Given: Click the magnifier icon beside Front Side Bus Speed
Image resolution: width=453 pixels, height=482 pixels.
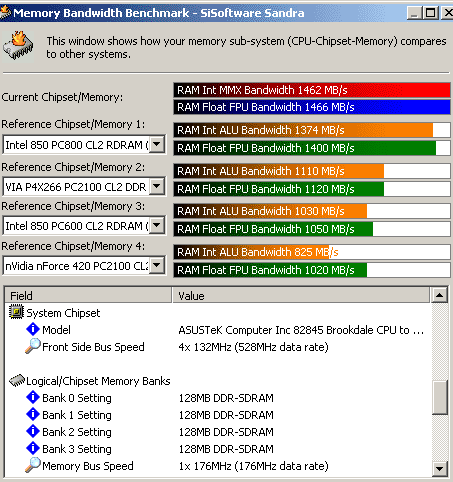Looking at the screenshot, I should point(33,346).
